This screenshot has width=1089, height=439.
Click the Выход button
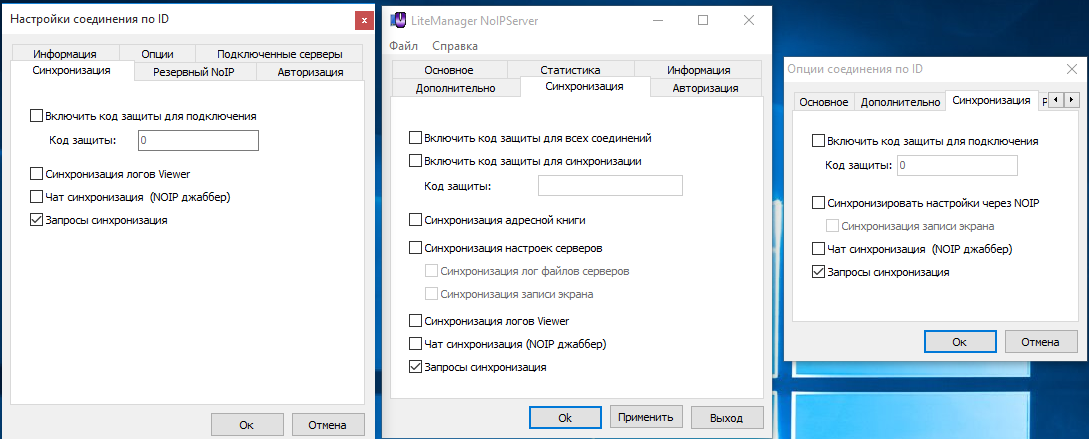(726, 417)
